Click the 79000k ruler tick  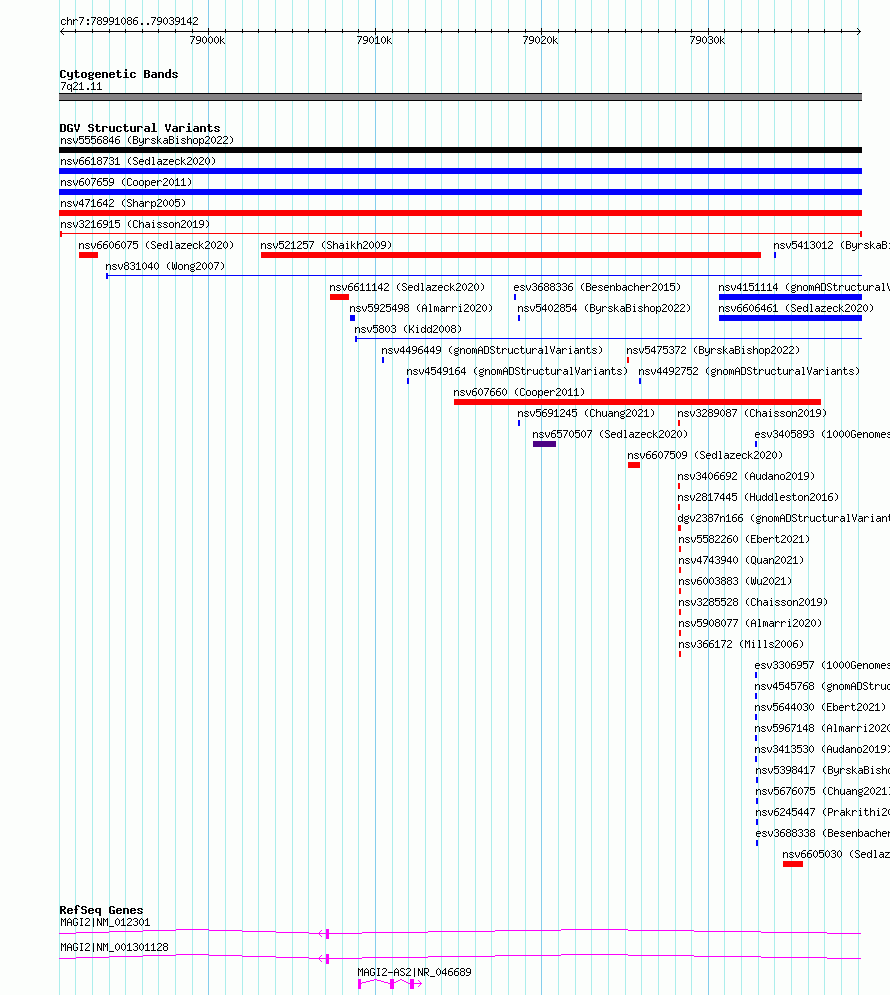tap(207, 40)
